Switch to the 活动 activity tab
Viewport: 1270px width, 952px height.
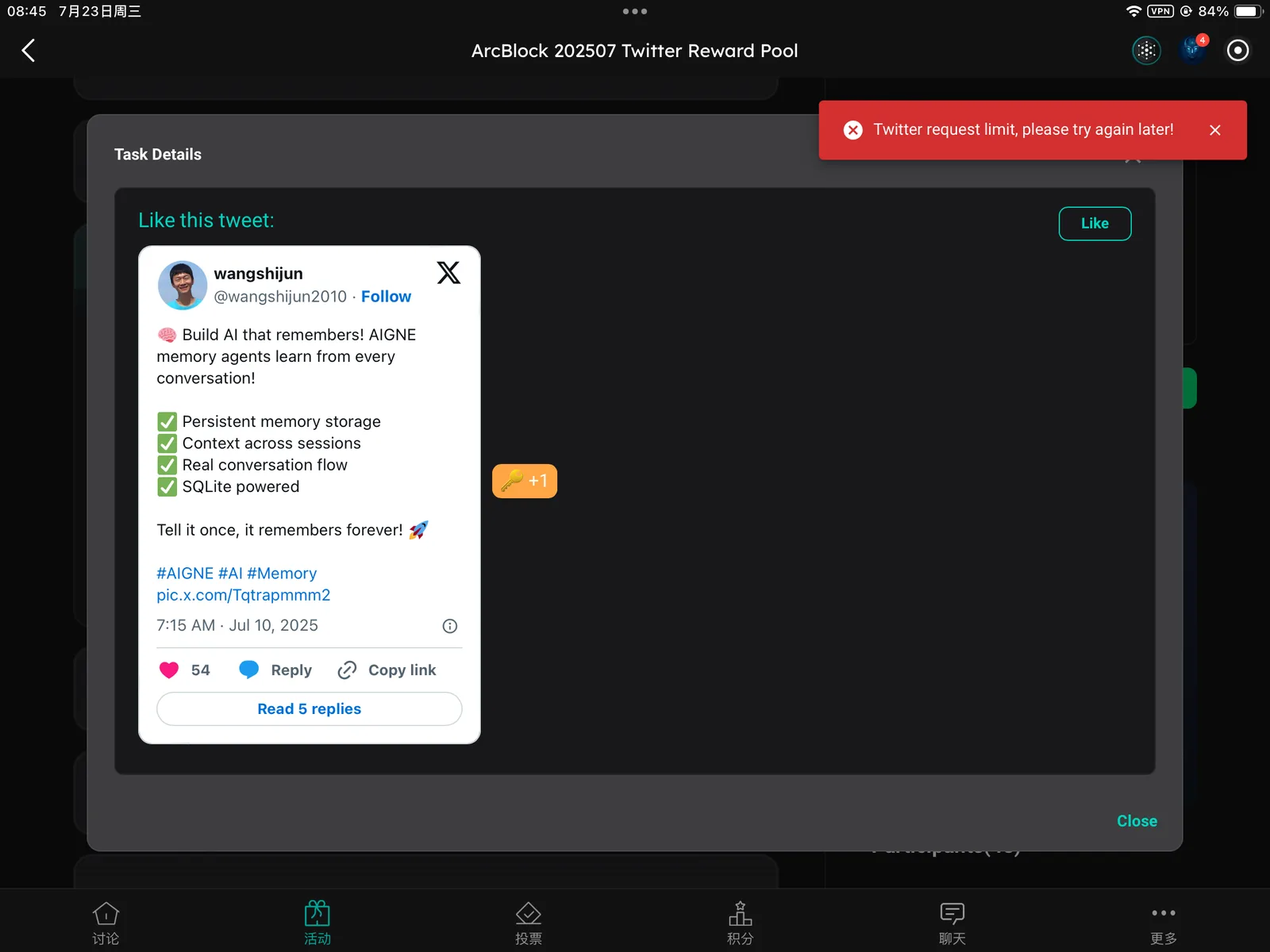point(317,923)
